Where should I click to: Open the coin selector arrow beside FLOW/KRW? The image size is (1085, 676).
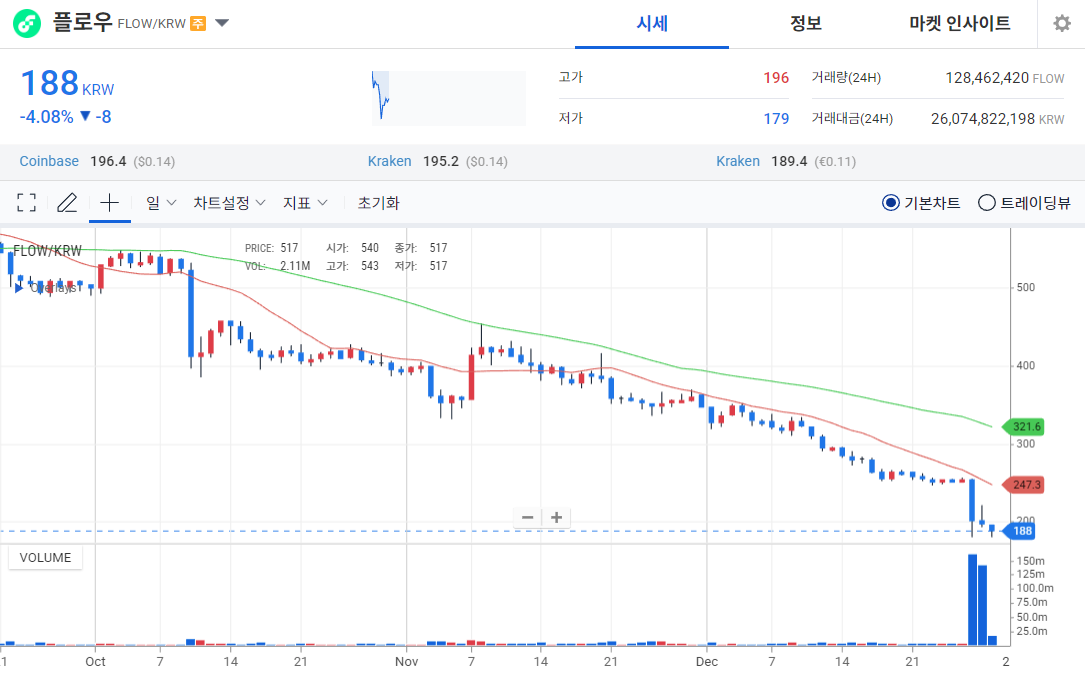[x=221, y=22]
